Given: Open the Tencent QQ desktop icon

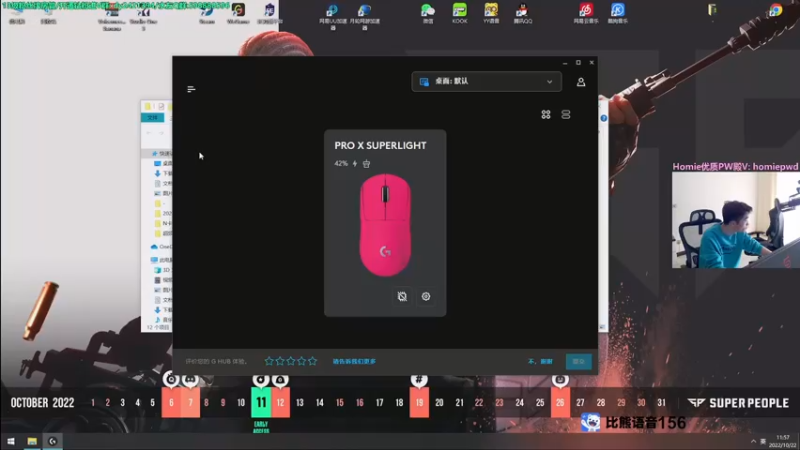Looking at the screenshot, I should pyautogui.click(x=522, y=14).
